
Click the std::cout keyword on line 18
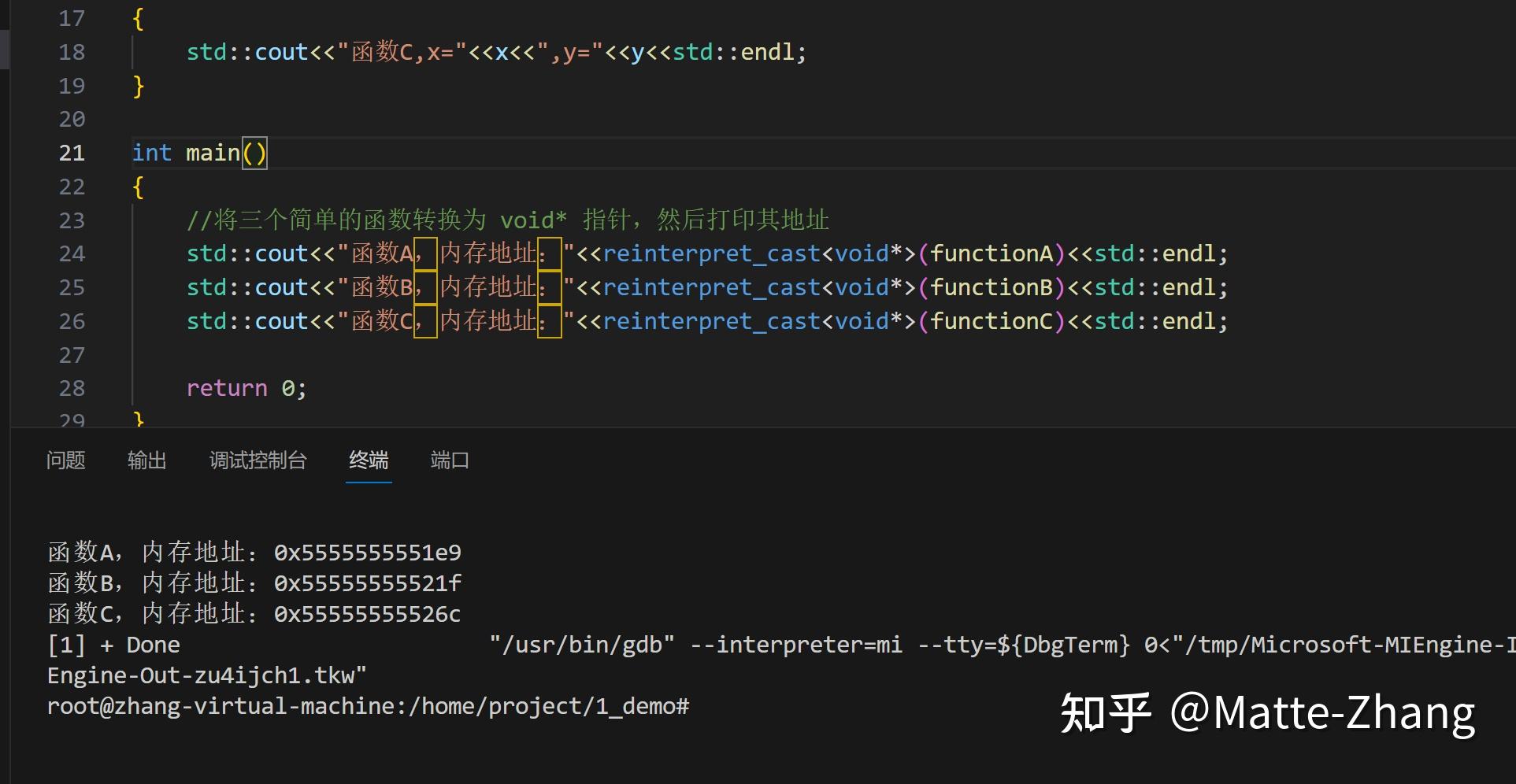[246, 51]
